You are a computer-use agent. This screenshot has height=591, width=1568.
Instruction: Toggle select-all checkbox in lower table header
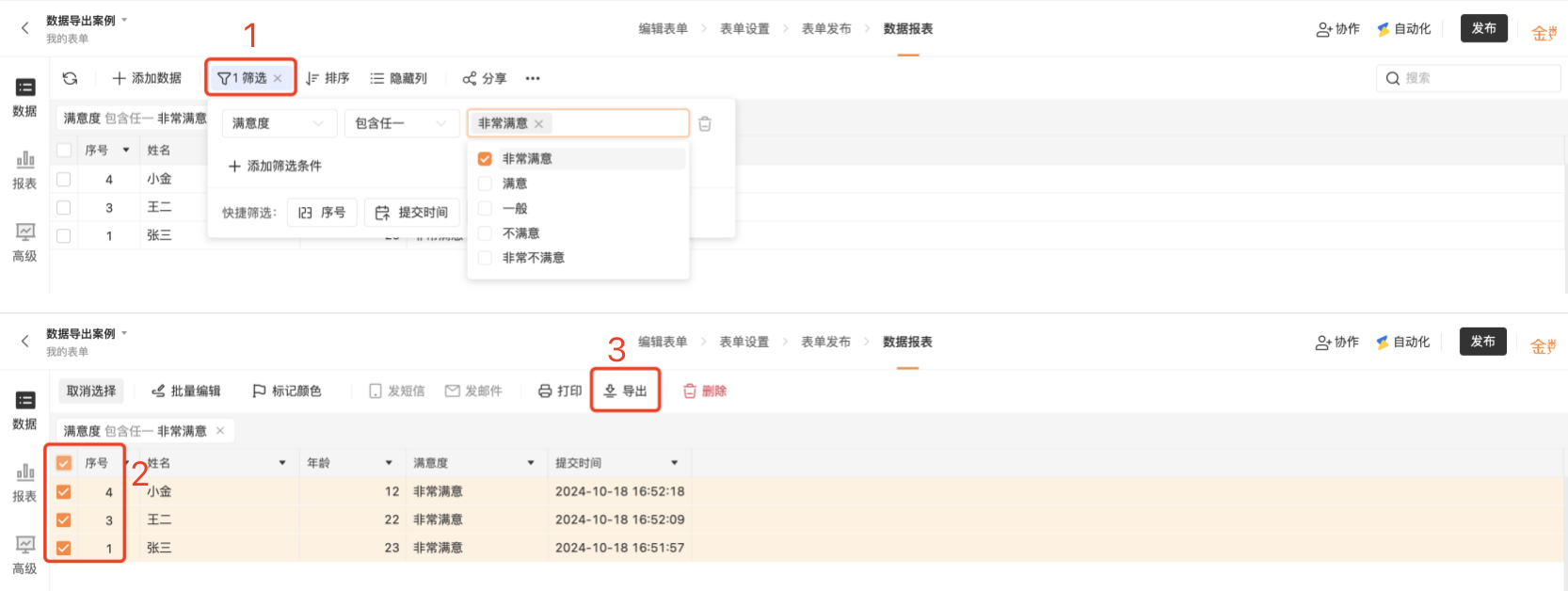click(64, 463)
